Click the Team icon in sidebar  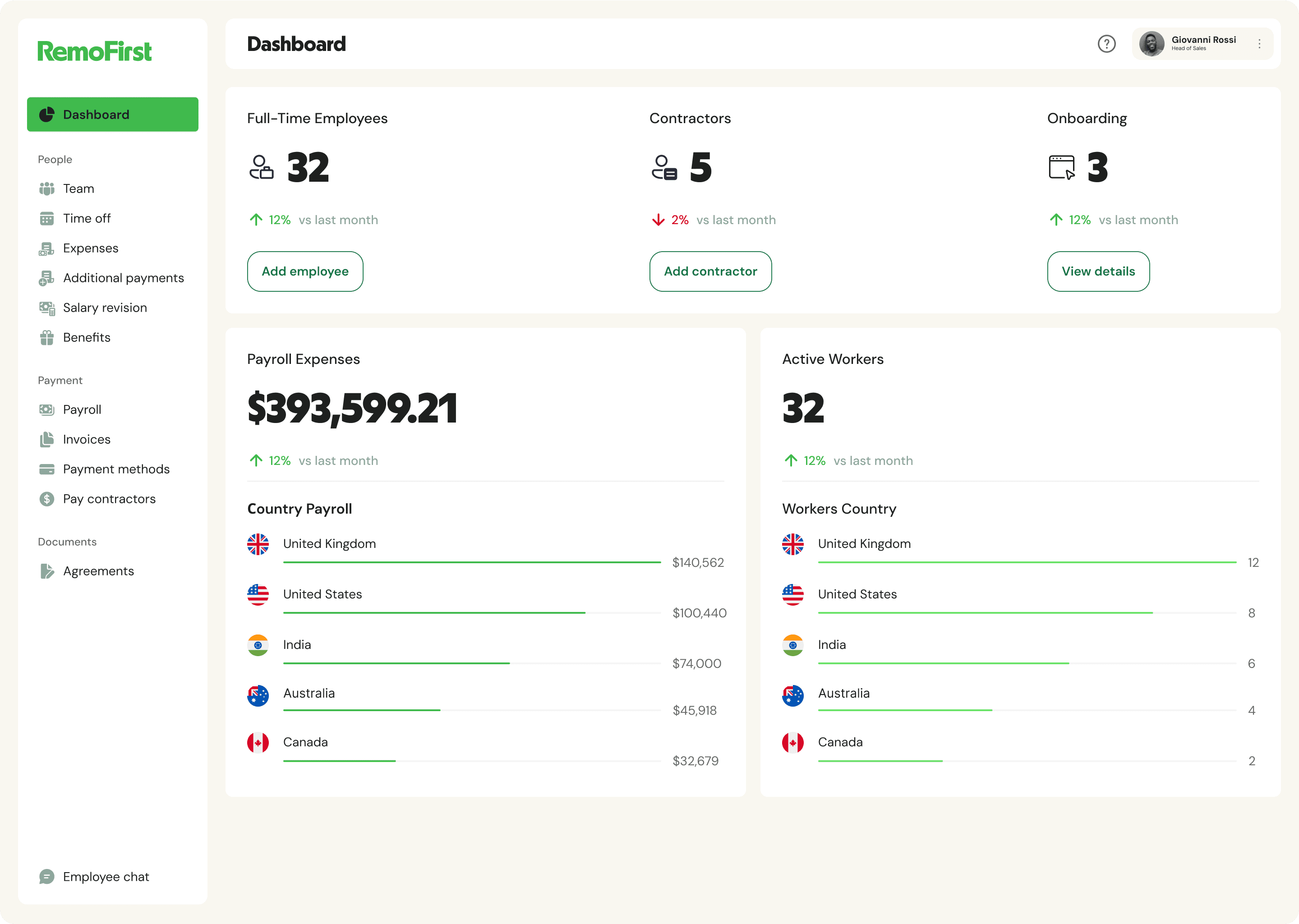(46, 188)
